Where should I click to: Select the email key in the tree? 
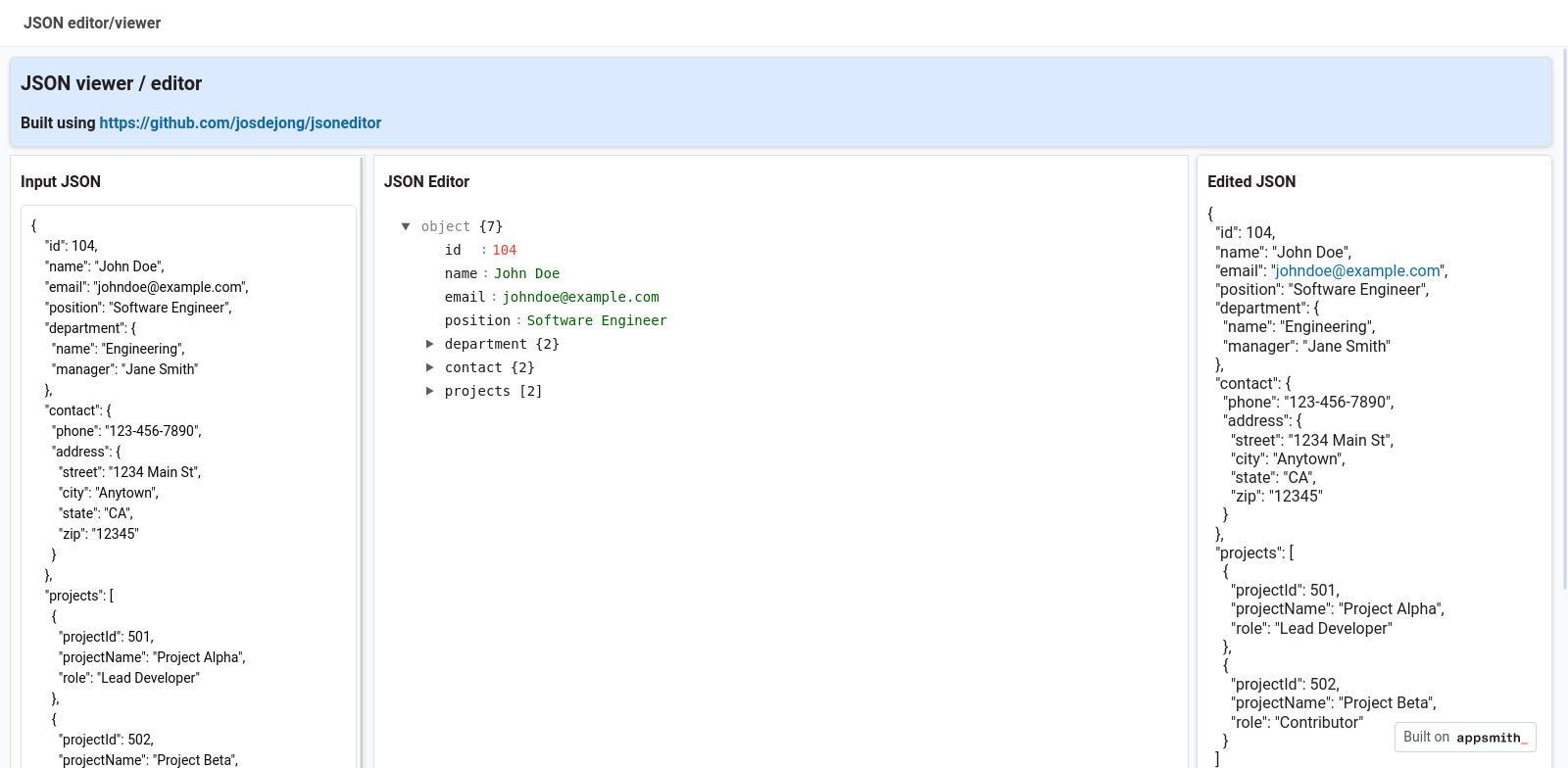coord(465,297)
